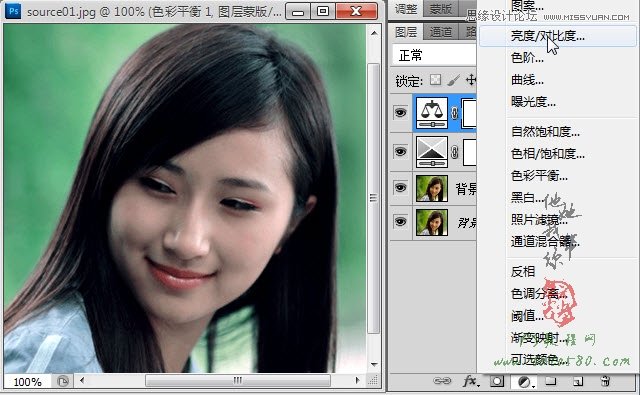Image resolution: width=640 pixels, height=395 pixels.
Task: Click the window resize grip corner
Action: tap(373, 381)
